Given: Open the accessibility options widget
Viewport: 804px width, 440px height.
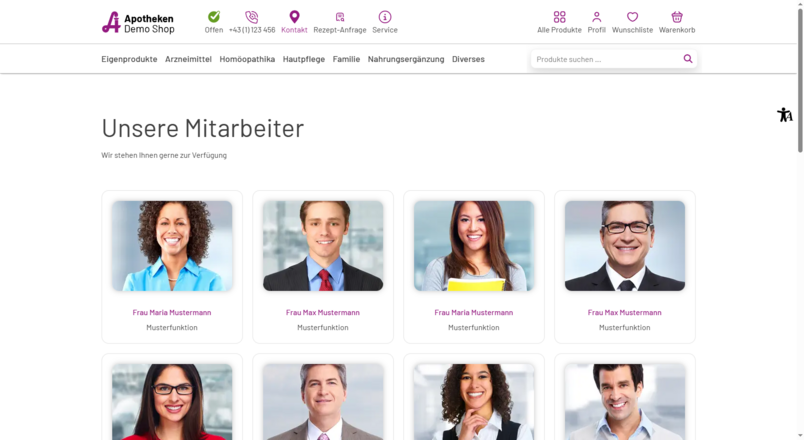Looking at the screenshot, I should click(x=785, y=114).
